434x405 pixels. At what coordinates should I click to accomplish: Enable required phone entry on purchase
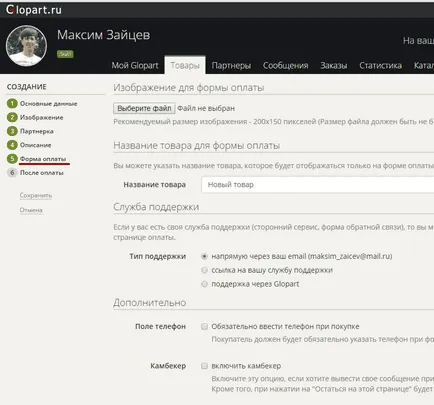[204, 326]
